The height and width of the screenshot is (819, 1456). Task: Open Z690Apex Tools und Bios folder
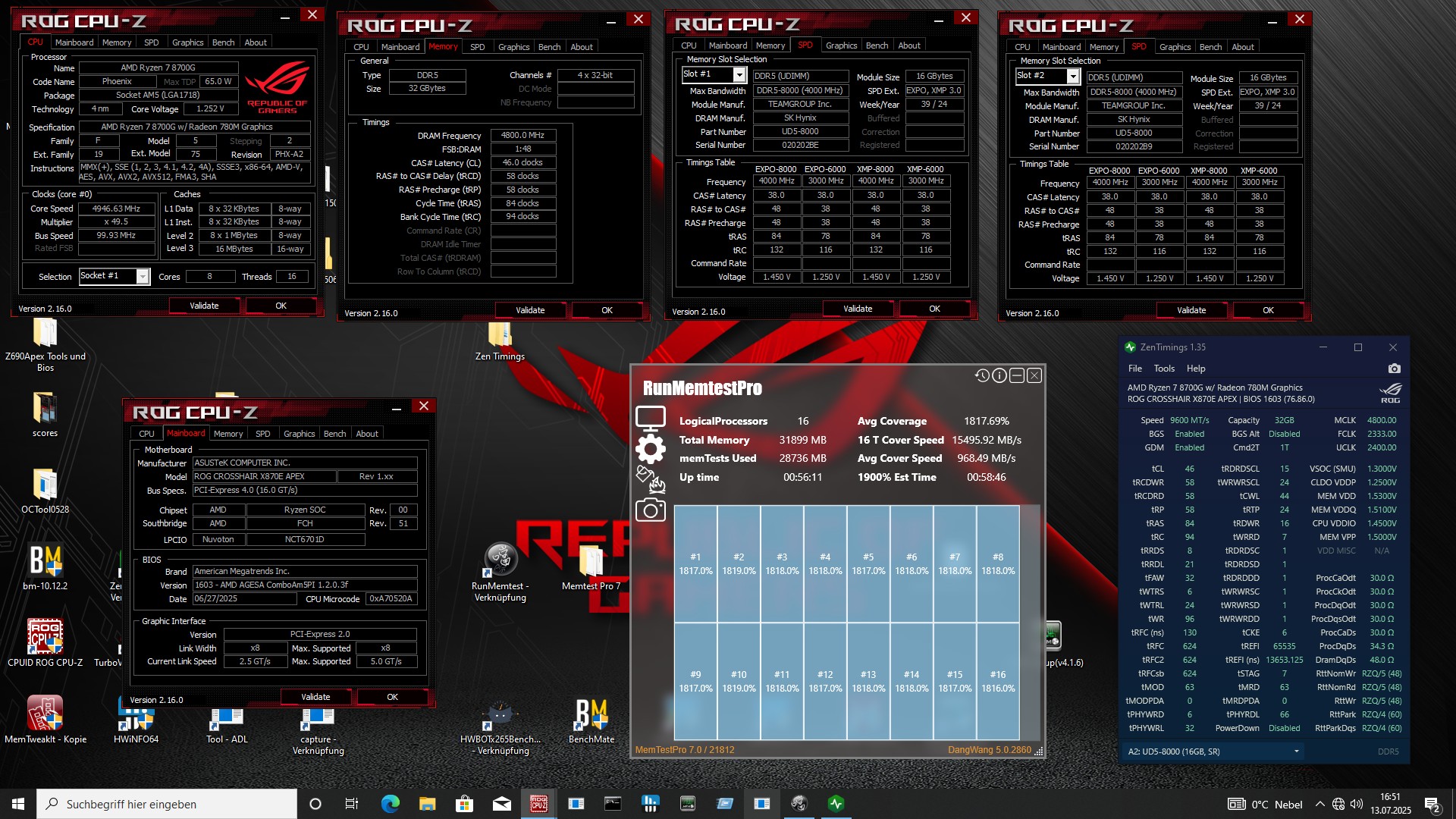[45, 345]
